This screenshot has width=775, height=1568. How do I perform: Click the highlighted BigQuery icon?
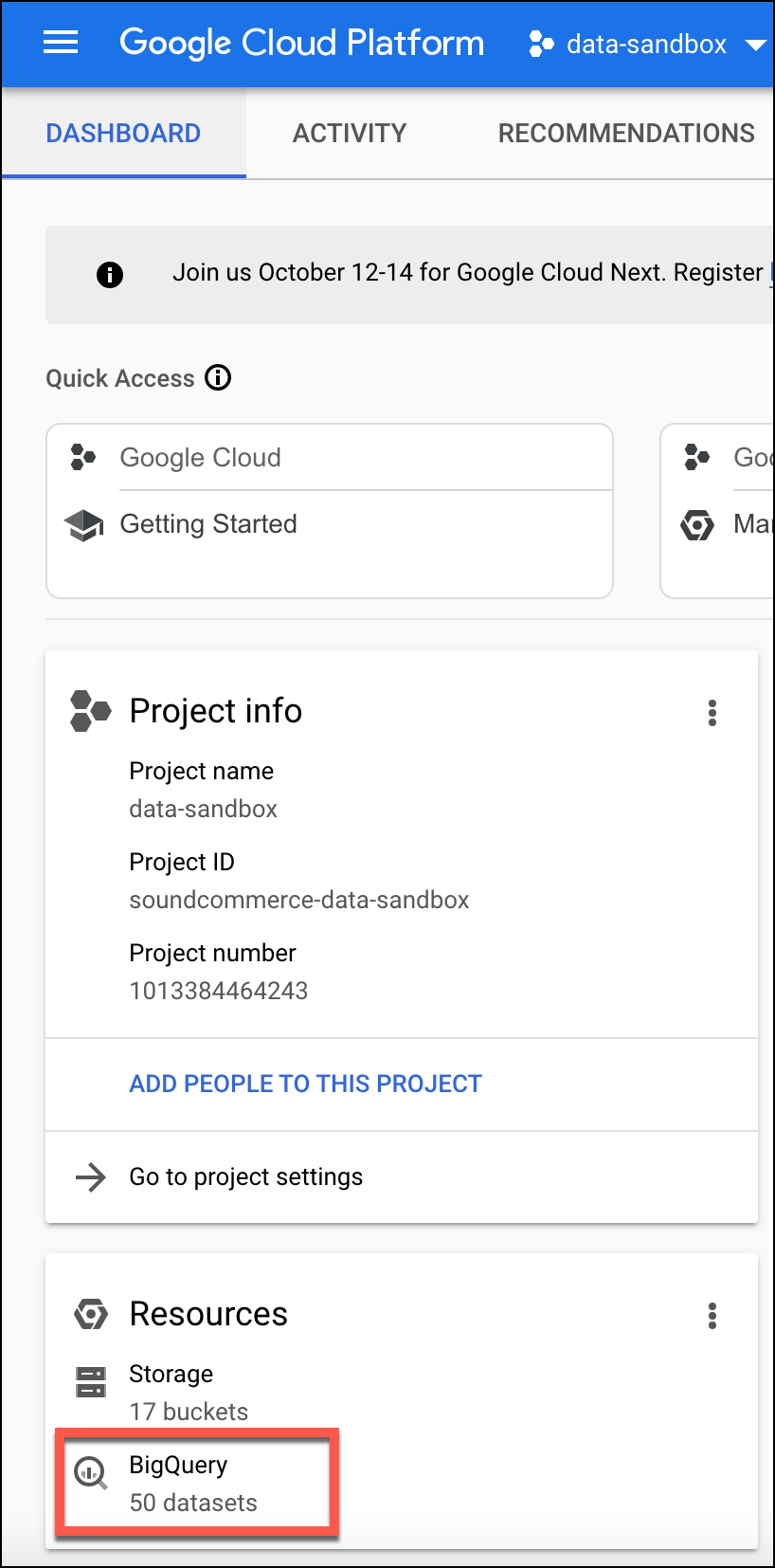(91, 1473)
